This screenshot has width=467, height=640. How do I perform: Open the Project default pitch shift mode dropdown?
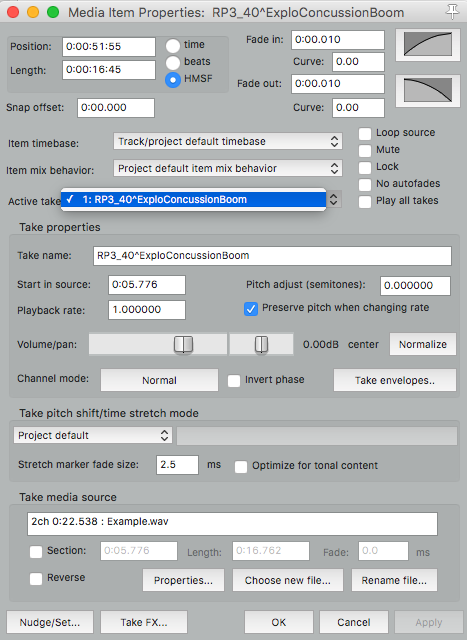(93, 436)
